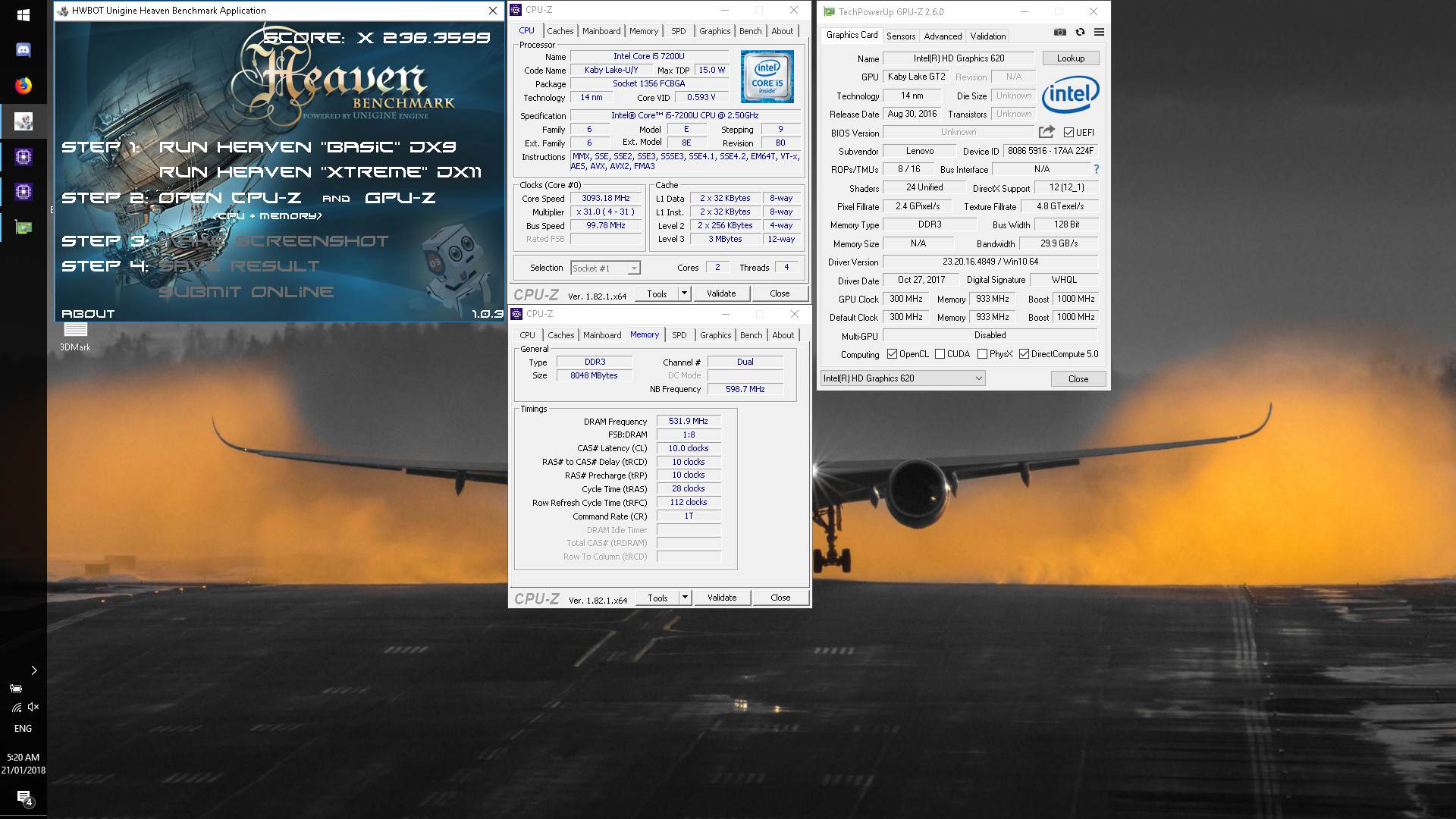The image size is (1456, 819).
Task: Toggle the OpenCL checkbox
Action: coord(892,354)
